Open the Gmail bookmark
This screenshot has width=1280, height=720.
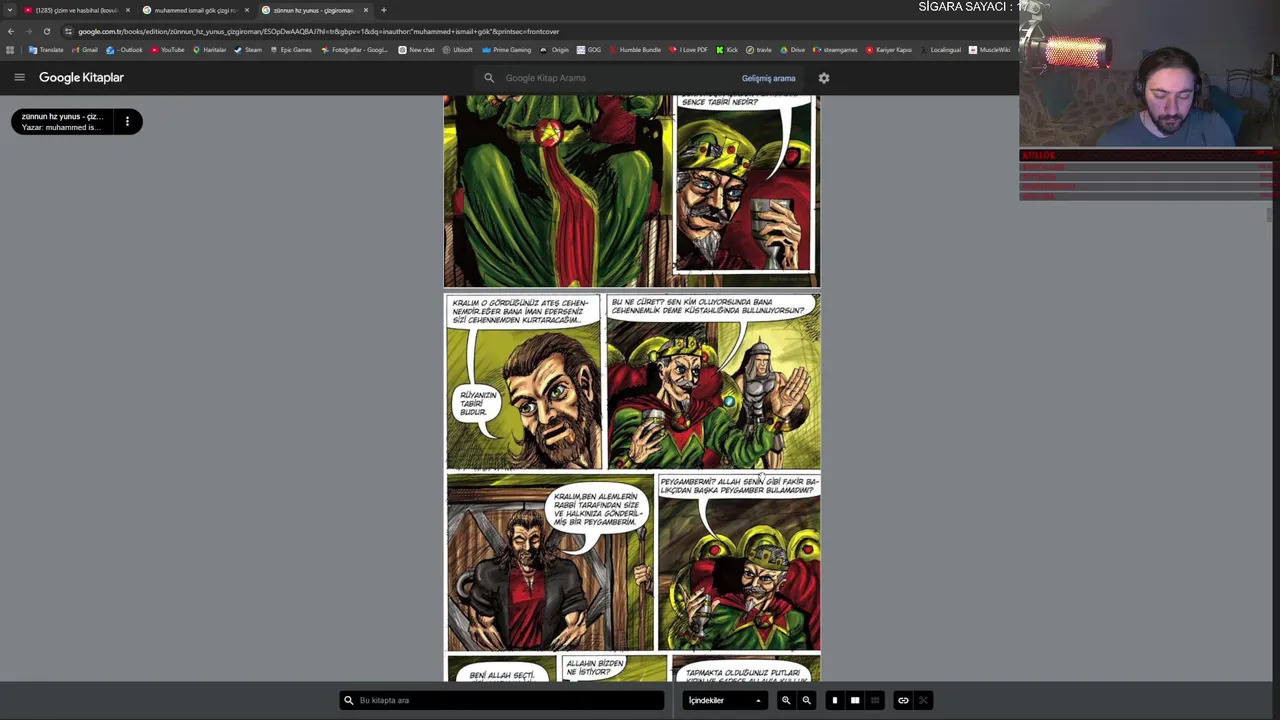coord(85,50)
